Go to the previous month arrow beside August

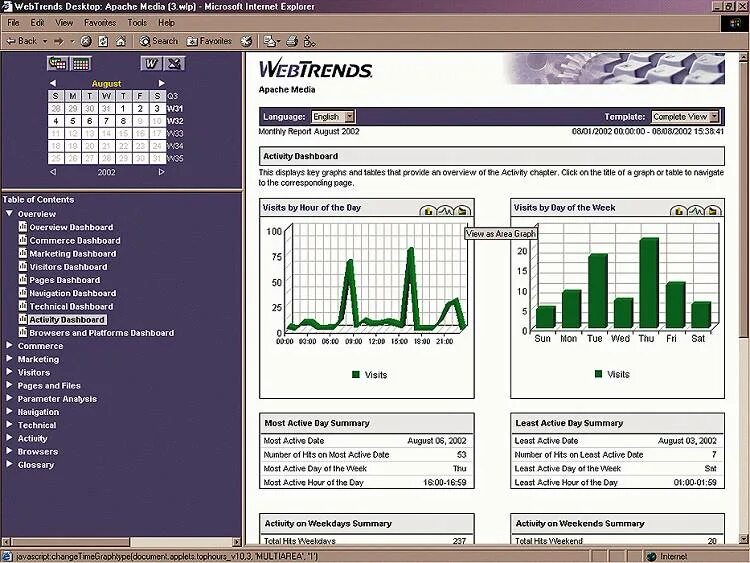click(53, 83)
